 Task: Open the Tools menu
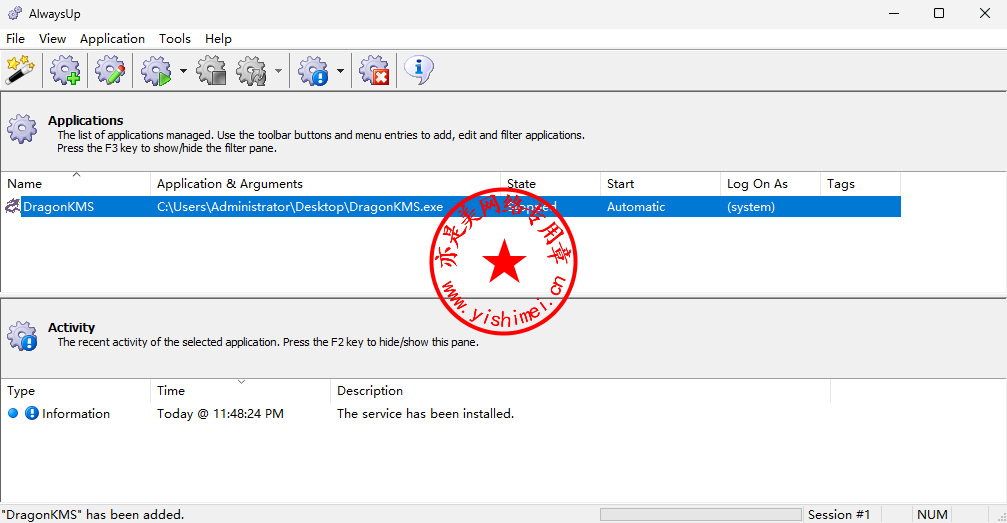point(174,39)
